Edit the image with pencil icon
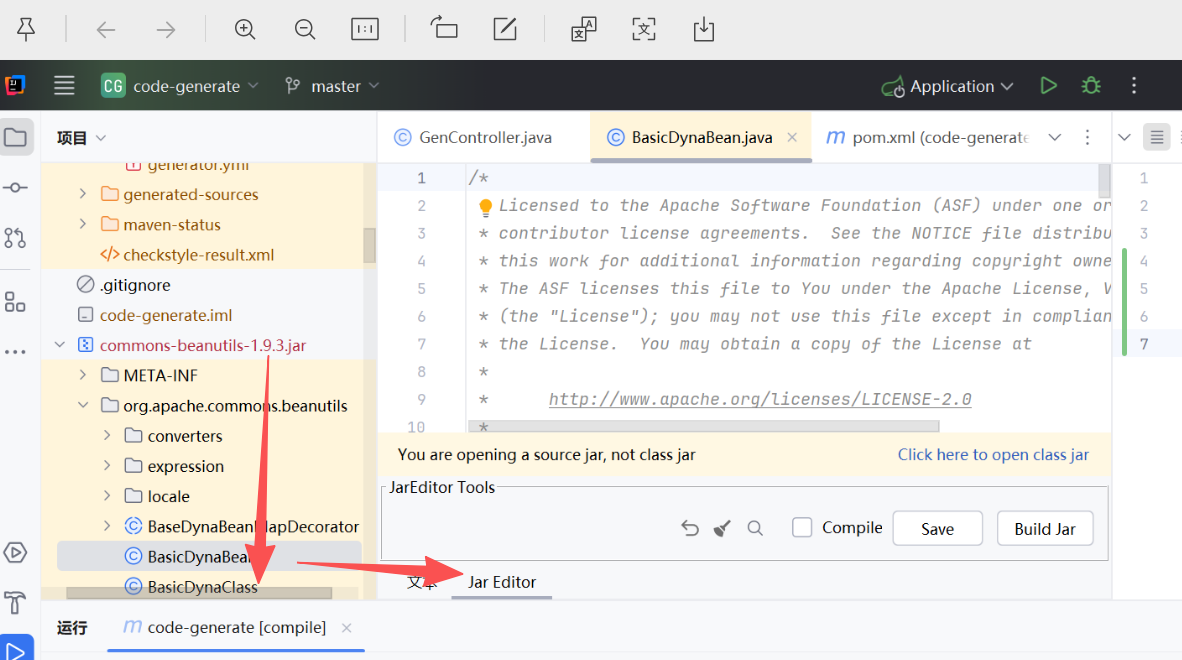The height and width of the screenshot is (660, 1182). click(x=505, y=29)
